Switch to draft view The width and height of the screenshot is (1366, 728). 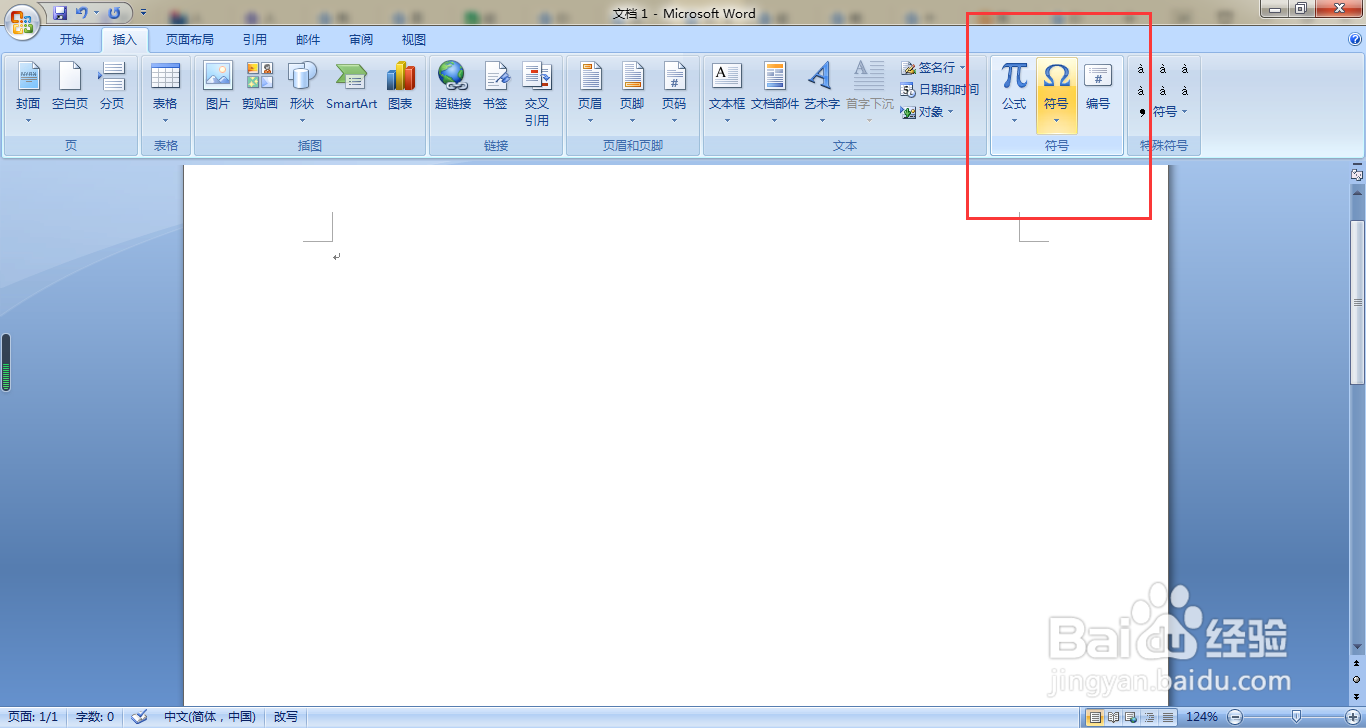click(x=1167, y=717)
